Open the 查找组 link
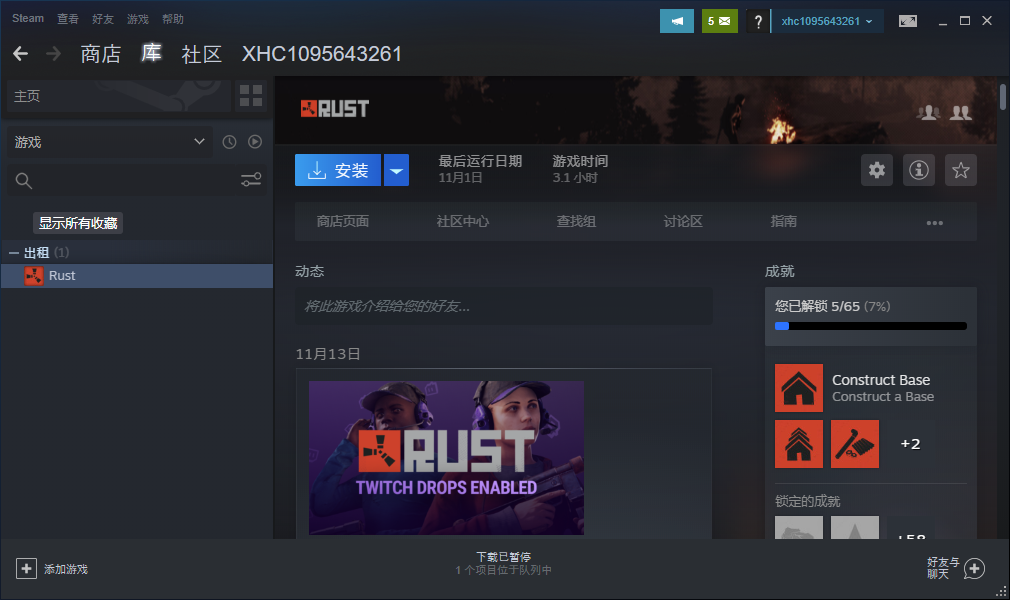 tap(576, 222)
